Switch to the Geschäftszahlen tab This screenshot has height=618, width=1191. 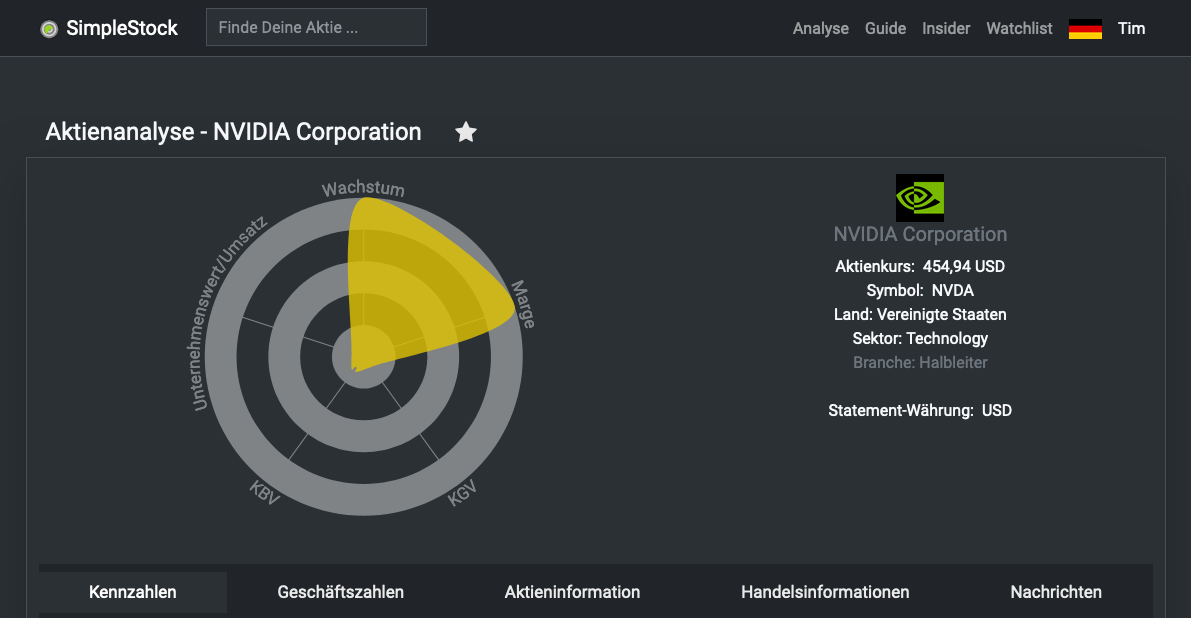point(340,592)
